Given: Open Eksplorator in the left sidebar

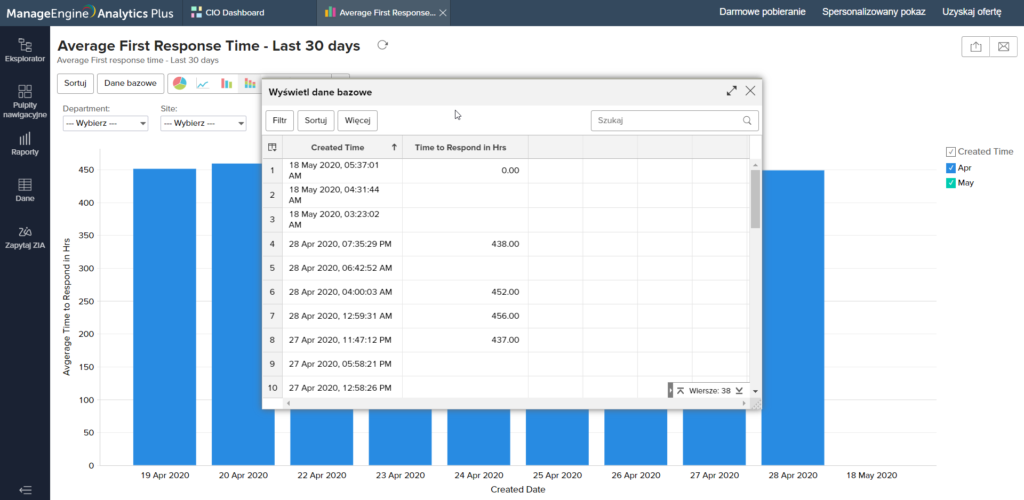Looking at the screenshot, I should pyautogui.click(x=25, y=50).
